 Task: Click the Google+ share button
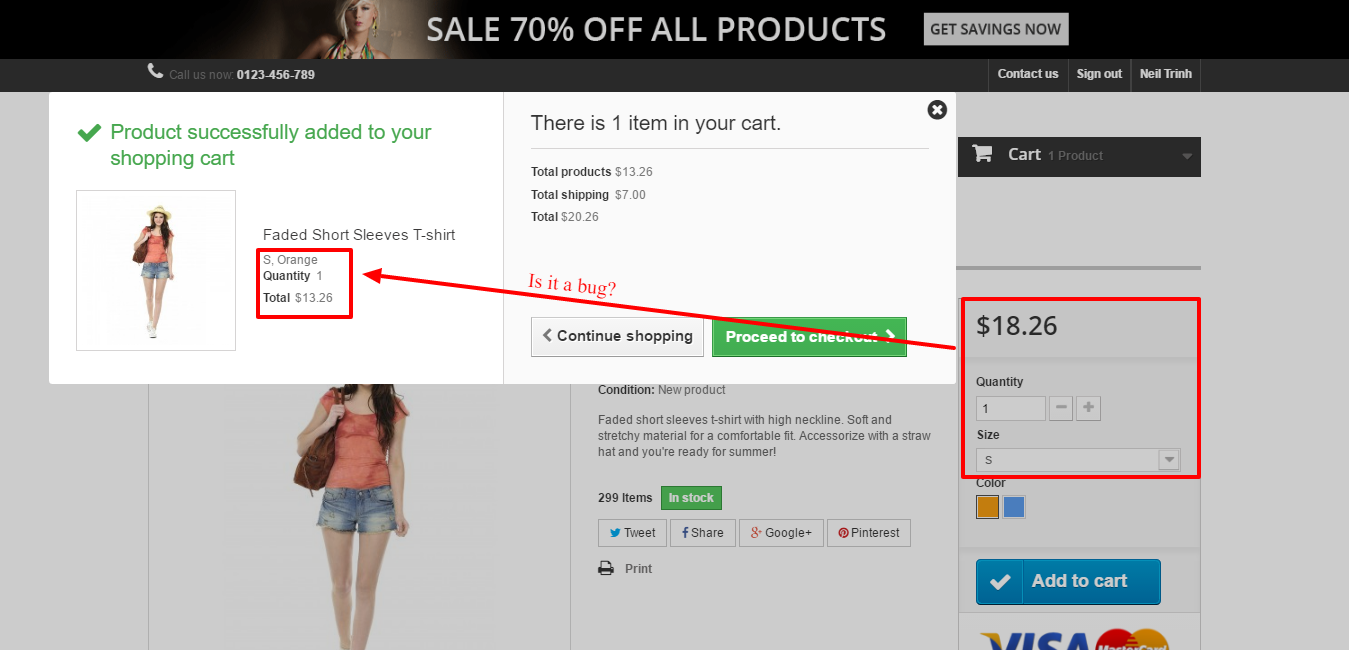781,533
